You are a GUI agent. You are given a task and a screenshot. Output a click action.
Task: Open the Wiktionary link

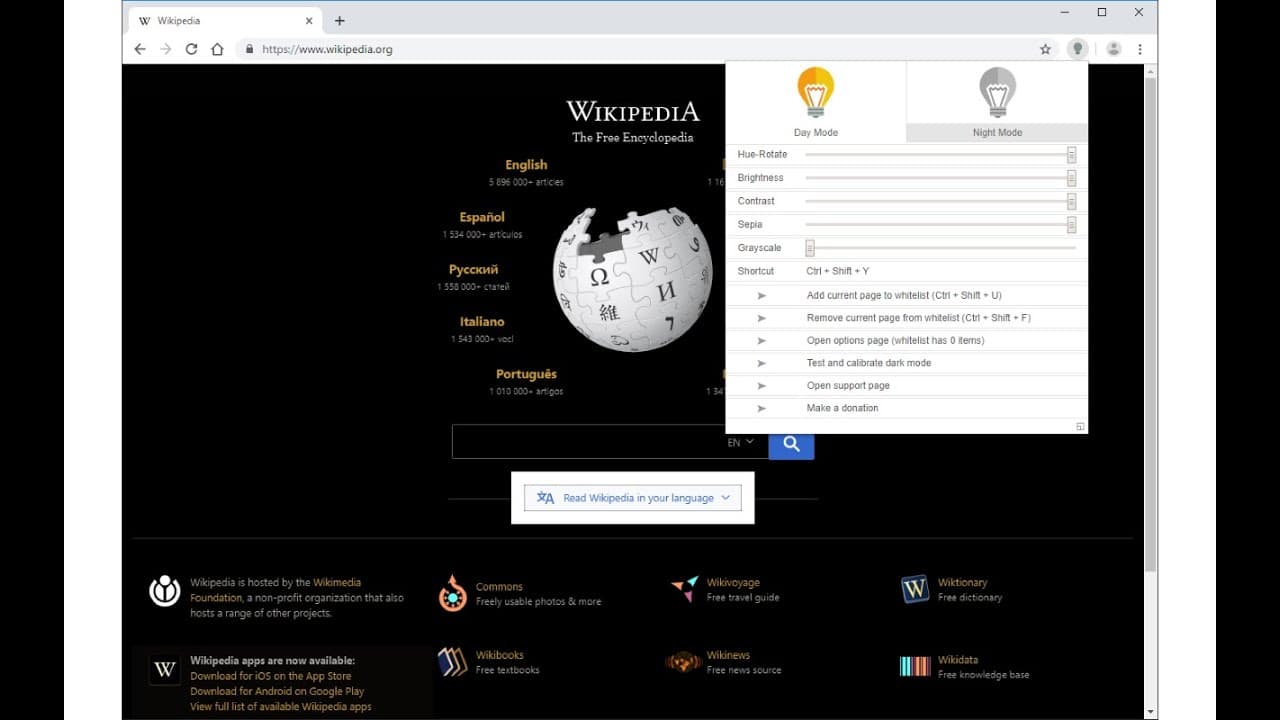click(962, 582)
